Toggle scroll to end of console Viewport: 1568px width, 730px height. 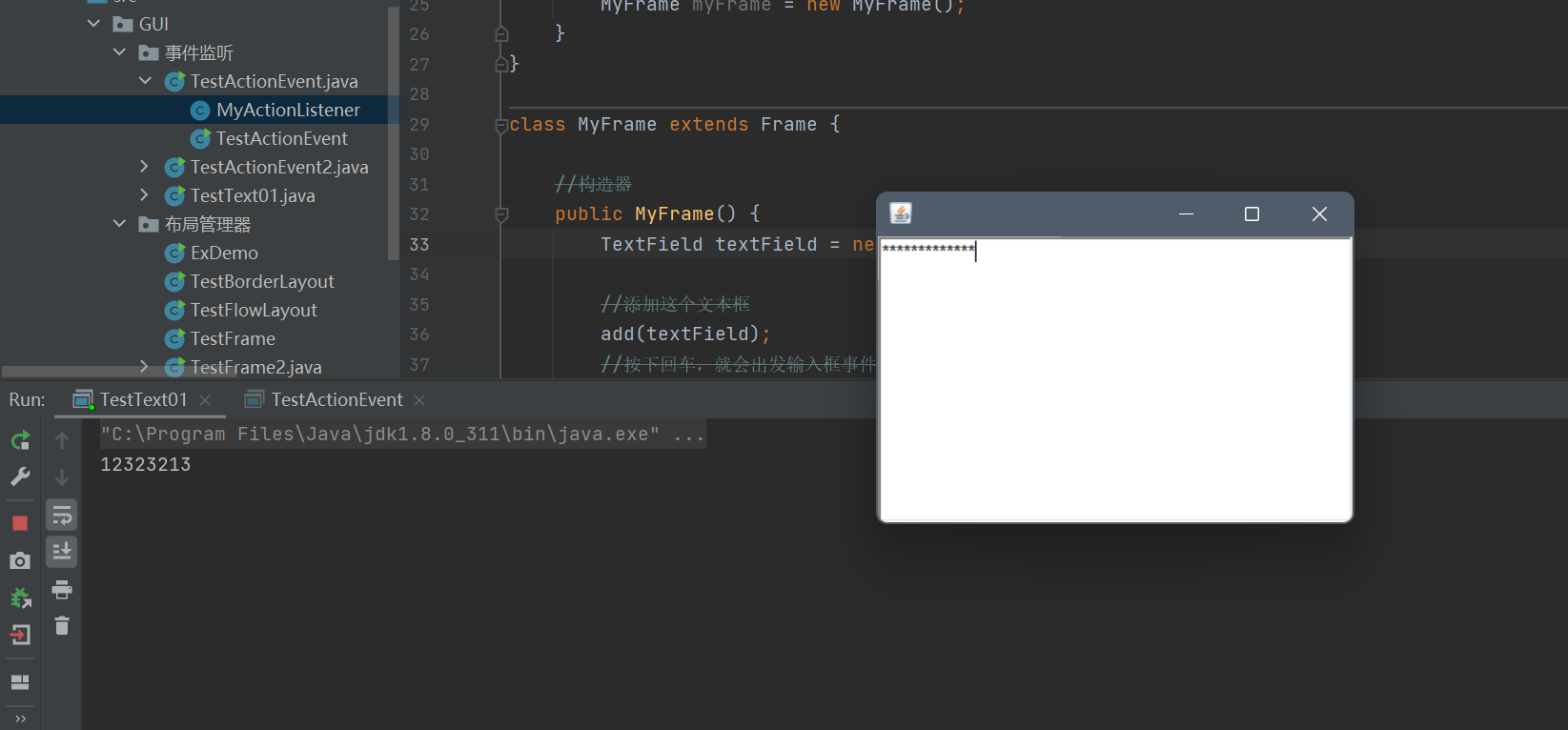point(62,552)
